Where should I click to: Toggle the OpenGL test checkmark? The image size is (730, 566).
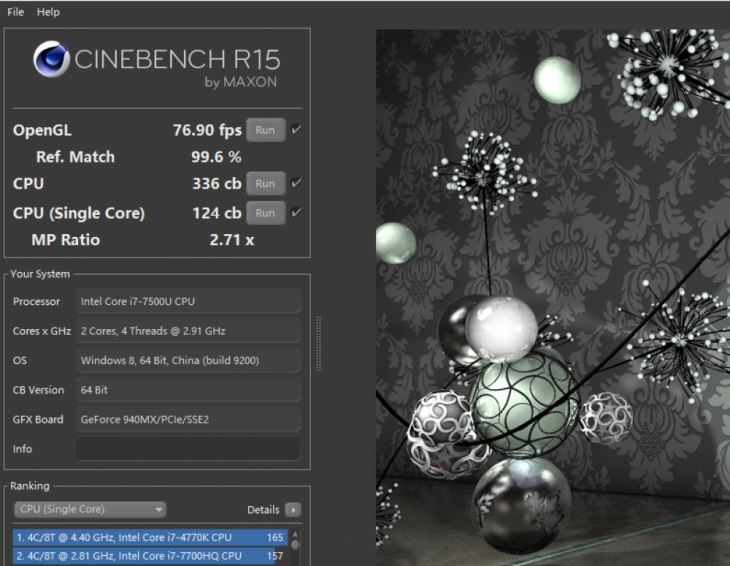tap(296, 129)
